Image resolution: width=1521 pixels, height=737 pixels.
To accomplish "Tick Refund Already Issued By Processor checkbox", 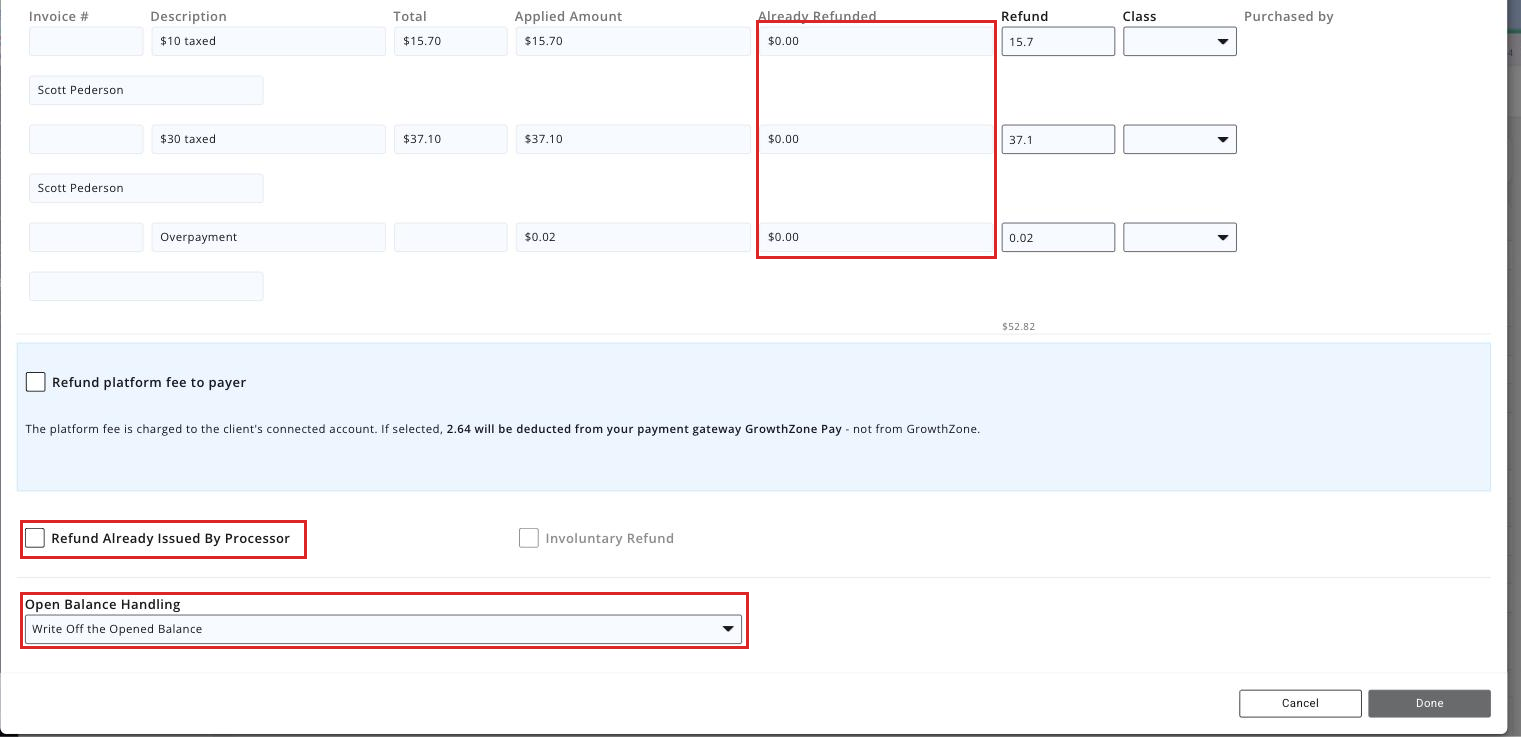I will [35, 538].
